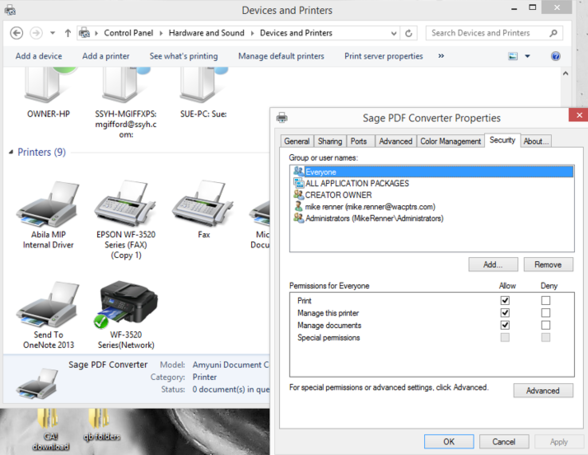Open See what's printing
Viewport: 588px width, 455px height.
(183, 56)
